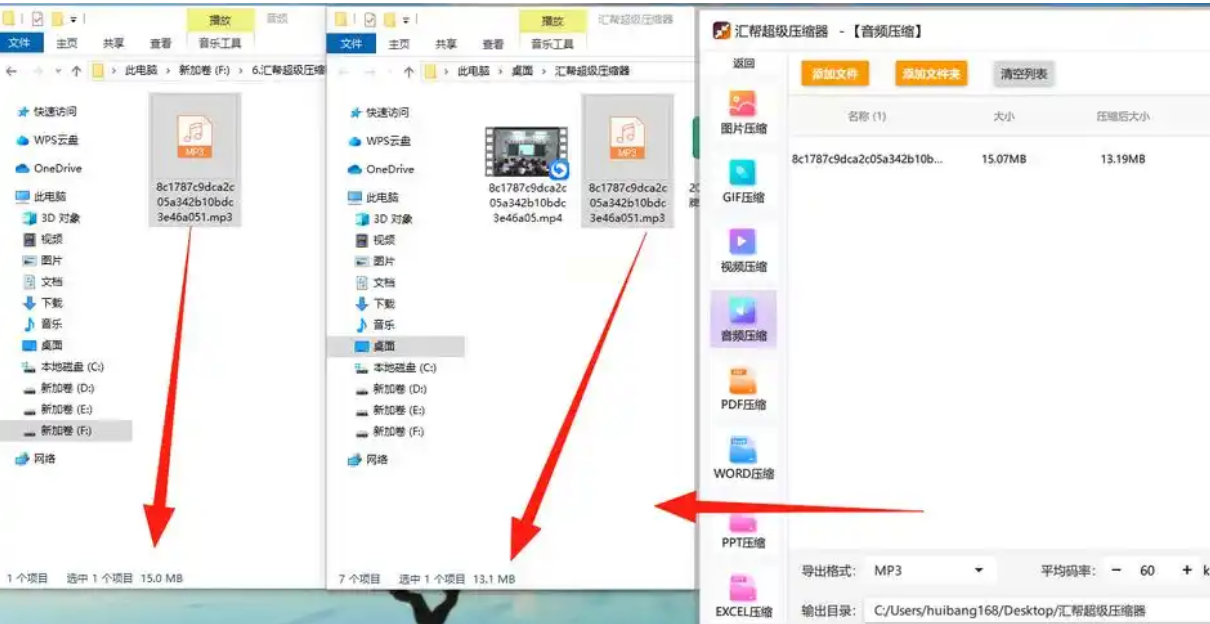Select 本地磁盘 (C:) in middle Explorer tree
Screen dimensions: 1210x624
click(395, 368)
